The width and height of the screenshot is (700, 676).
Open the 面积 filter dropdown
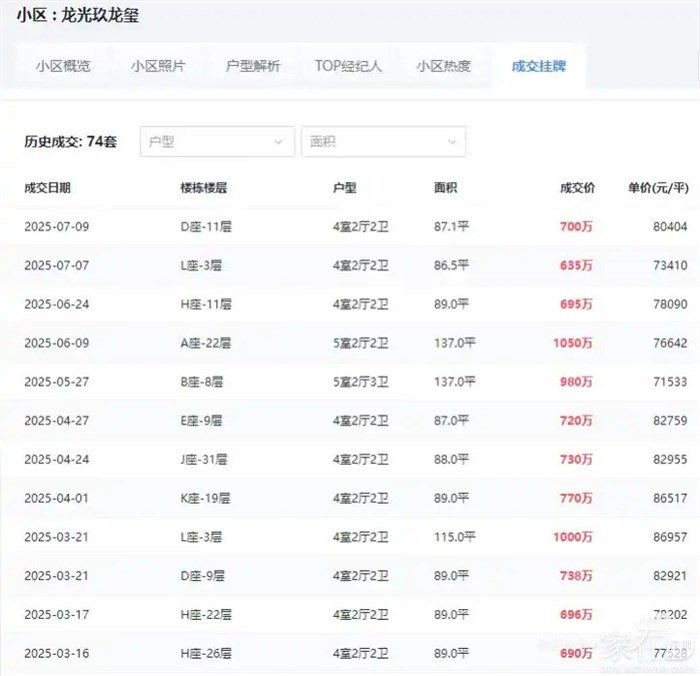383,142
